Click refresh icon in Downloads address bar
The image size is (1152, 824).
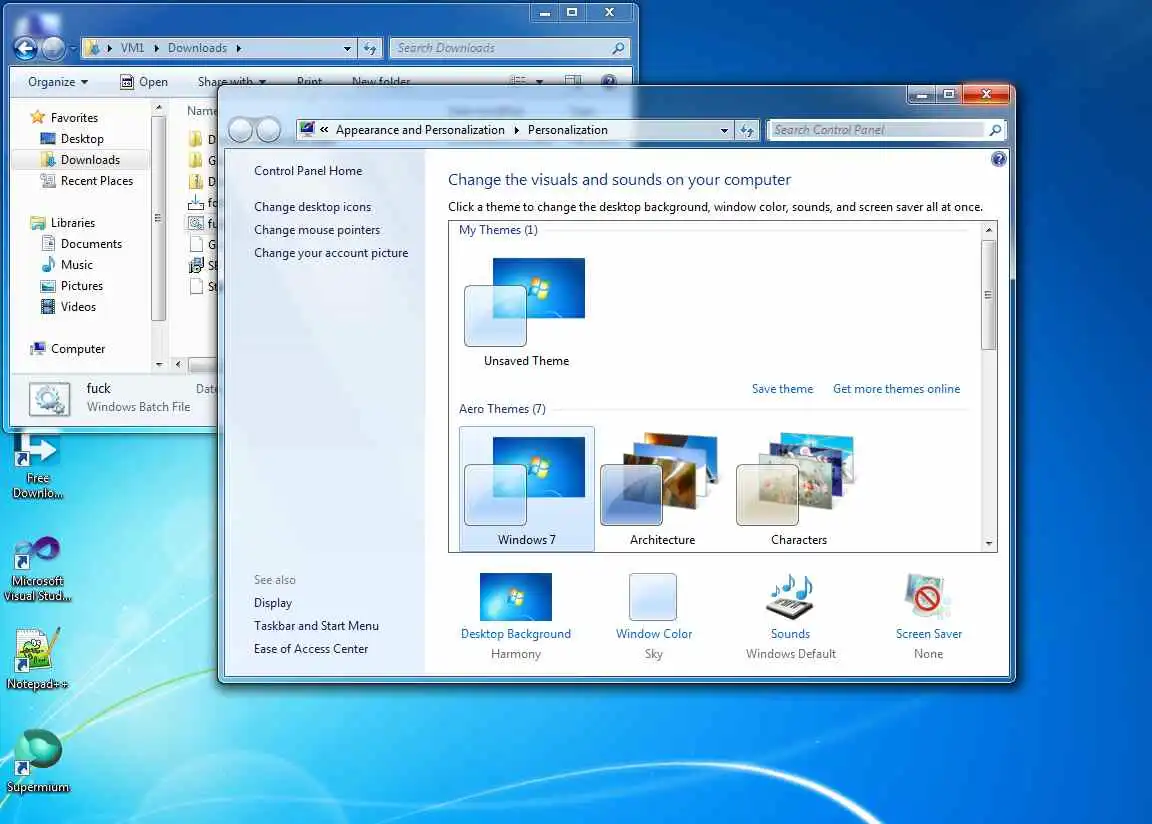[370, 48]
